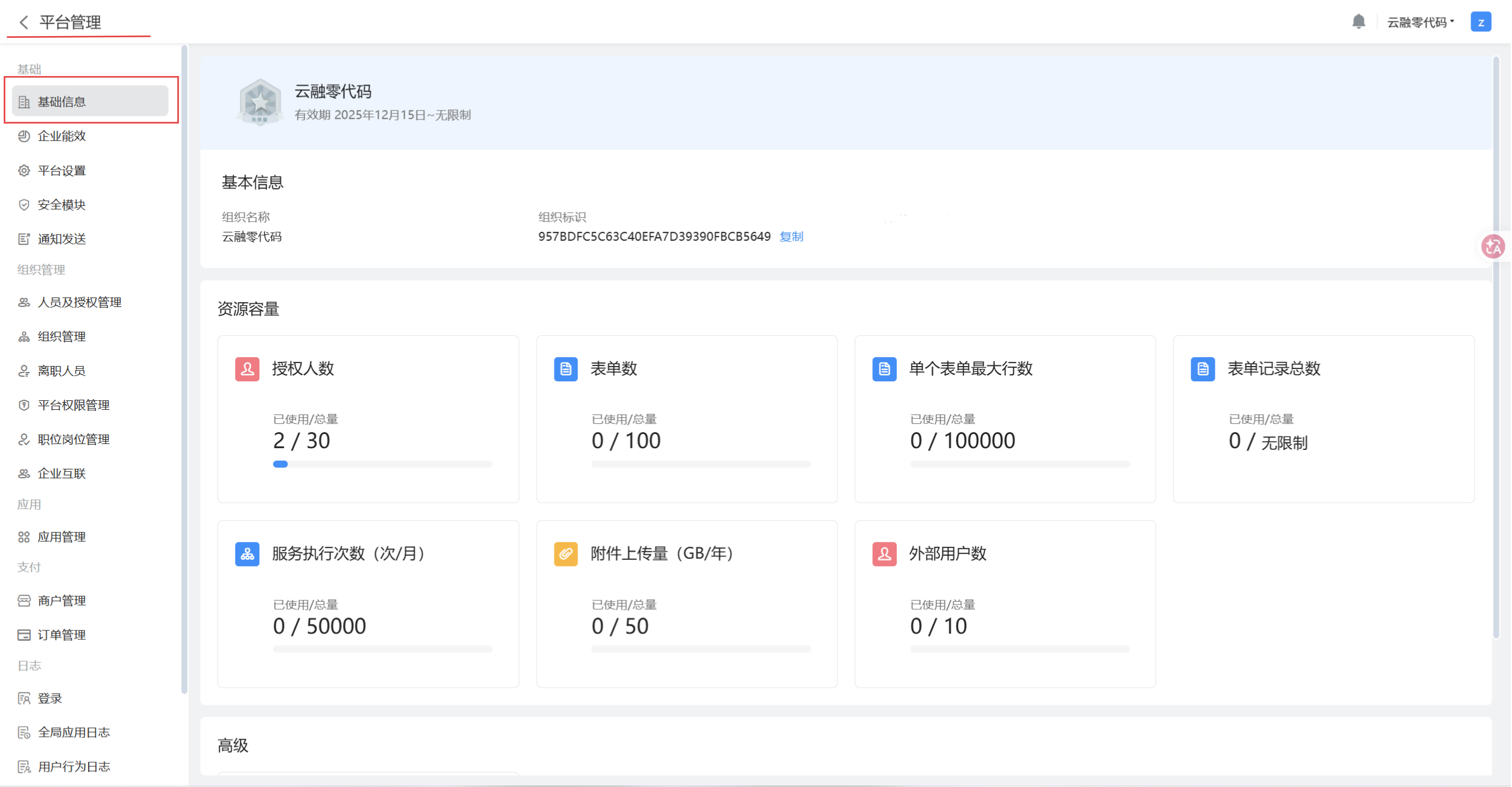Click 复制 to copy organization identifier

(791, 237)
